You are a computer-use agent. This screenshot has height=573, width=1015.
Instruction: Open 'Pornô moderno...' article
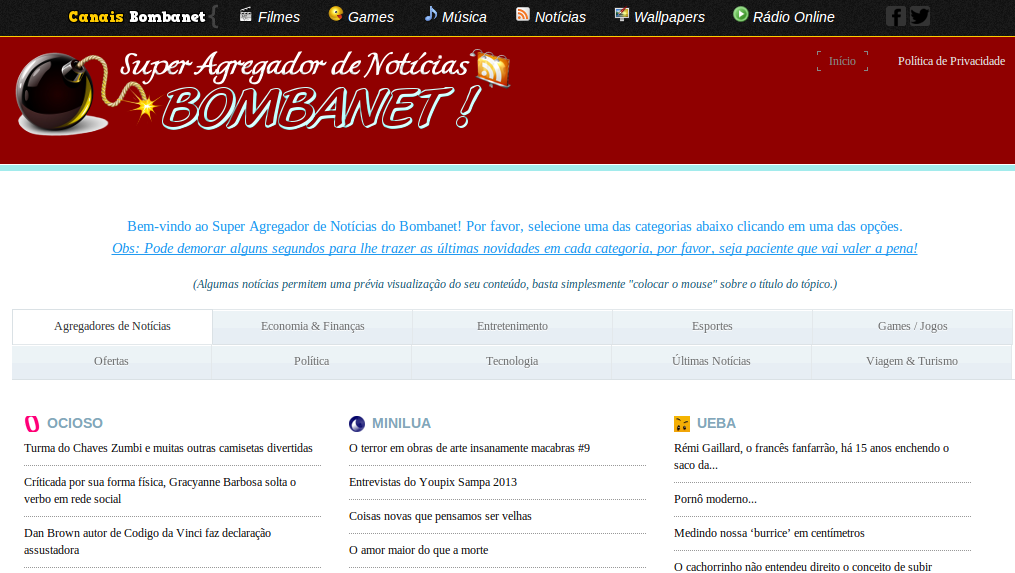(x=715, y=499)
